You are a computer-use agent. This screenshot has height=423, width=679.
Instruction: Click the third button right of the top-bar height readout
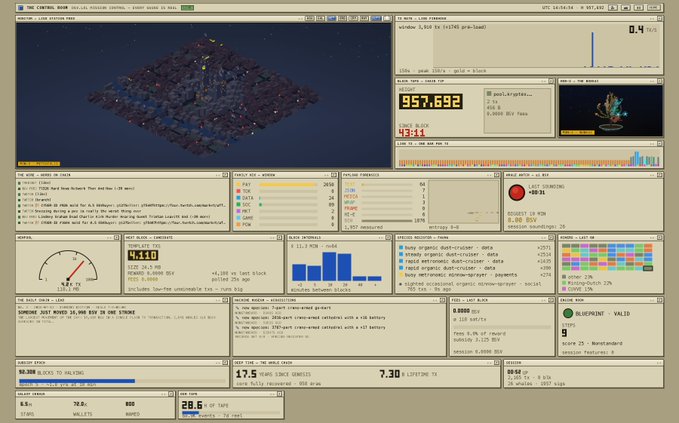tap(639, 8)
